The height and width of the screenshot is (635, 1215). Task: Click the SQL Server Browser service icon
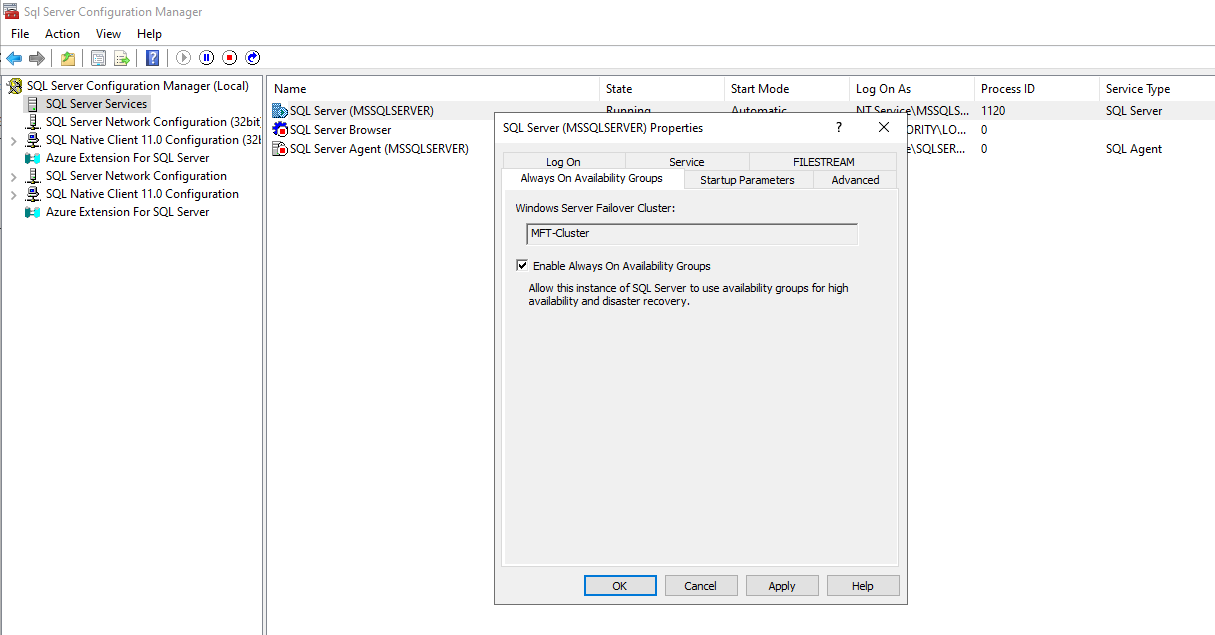tap(280, 130)
